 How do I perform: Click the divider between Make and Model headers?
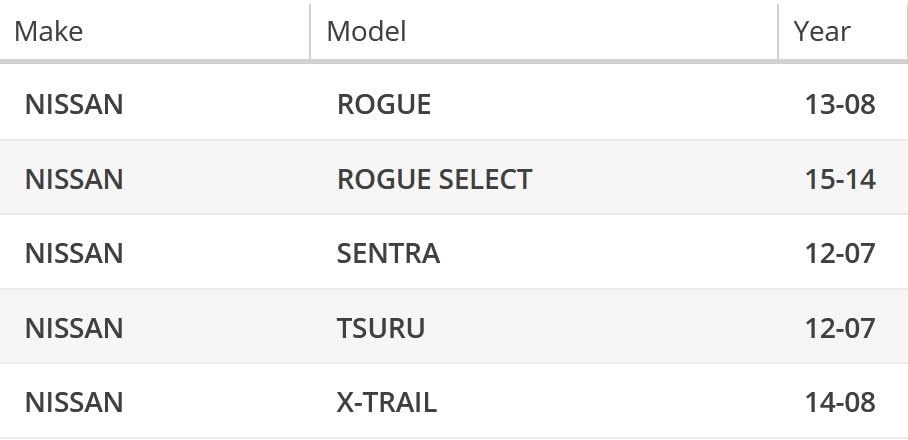[x=310, y=31]
